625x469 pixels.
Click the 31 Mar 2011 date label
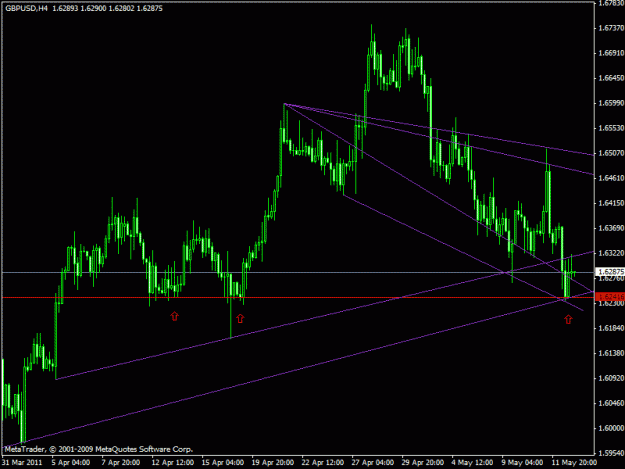22,463
